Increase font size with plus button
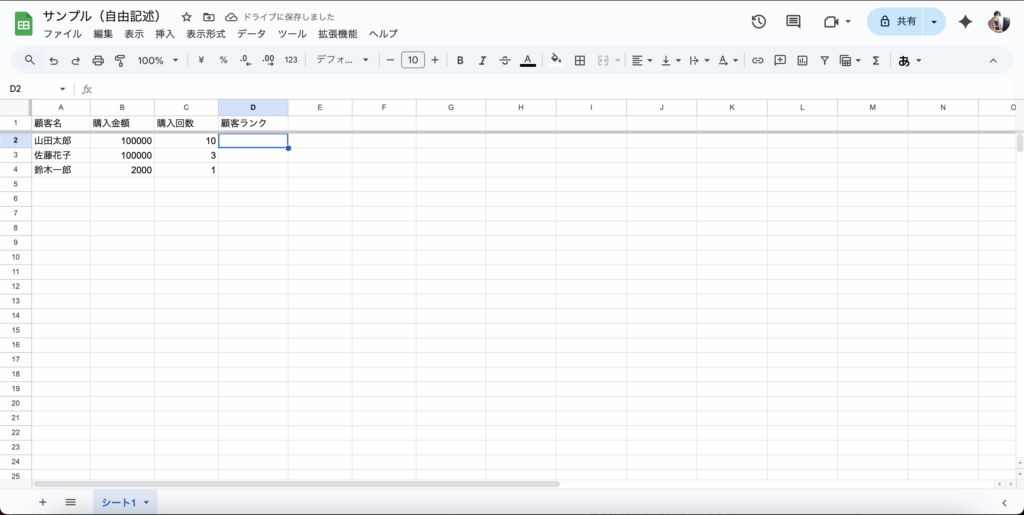 pos(435,60)
